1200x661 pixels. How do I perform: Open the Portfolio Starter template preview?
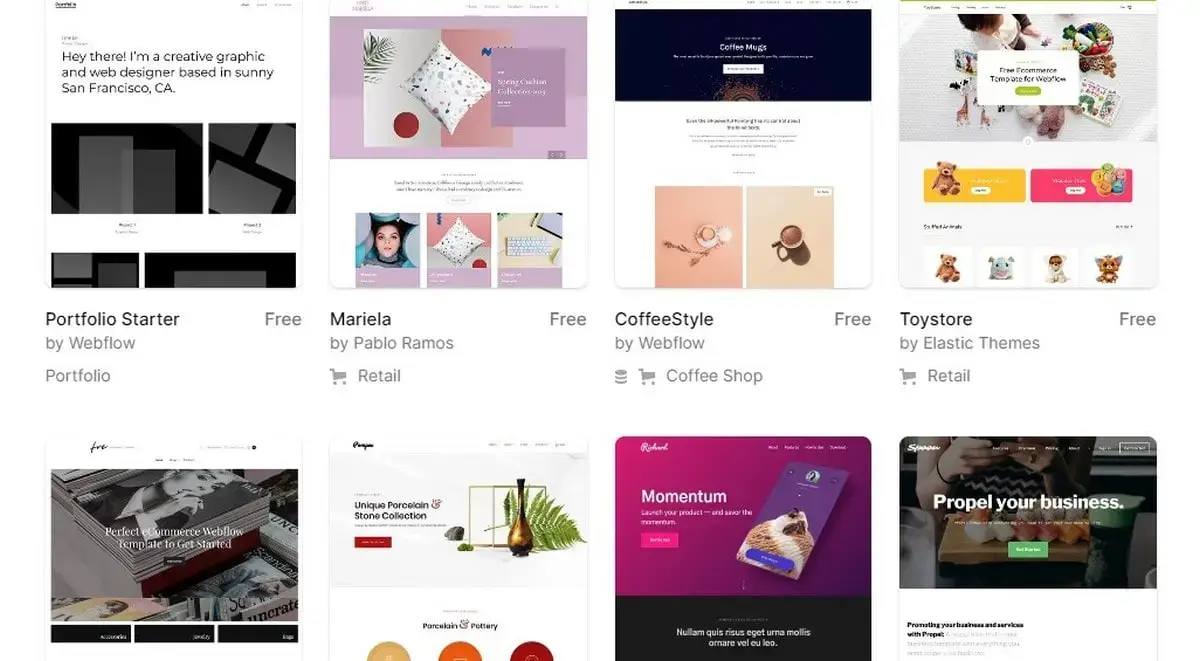(x=173, y=144)
